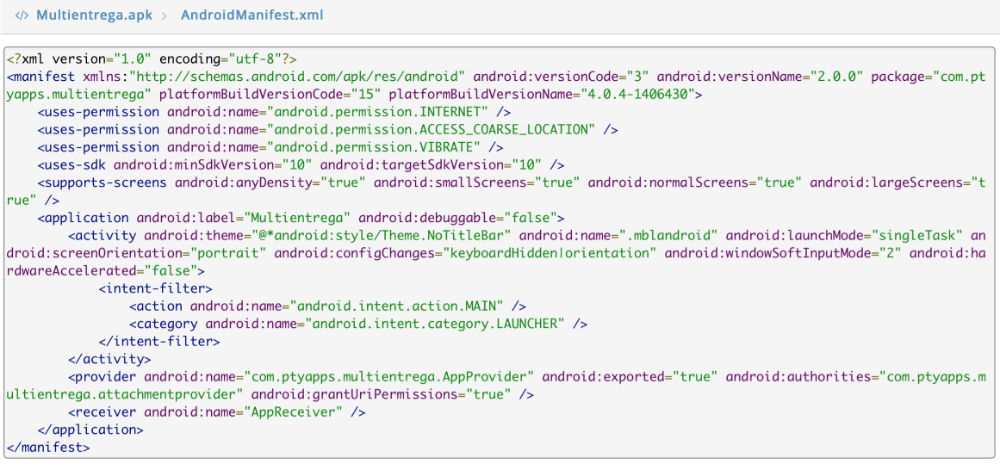Click the code brackets icon in breadcrumb
1000x464 pixels.
22,17
